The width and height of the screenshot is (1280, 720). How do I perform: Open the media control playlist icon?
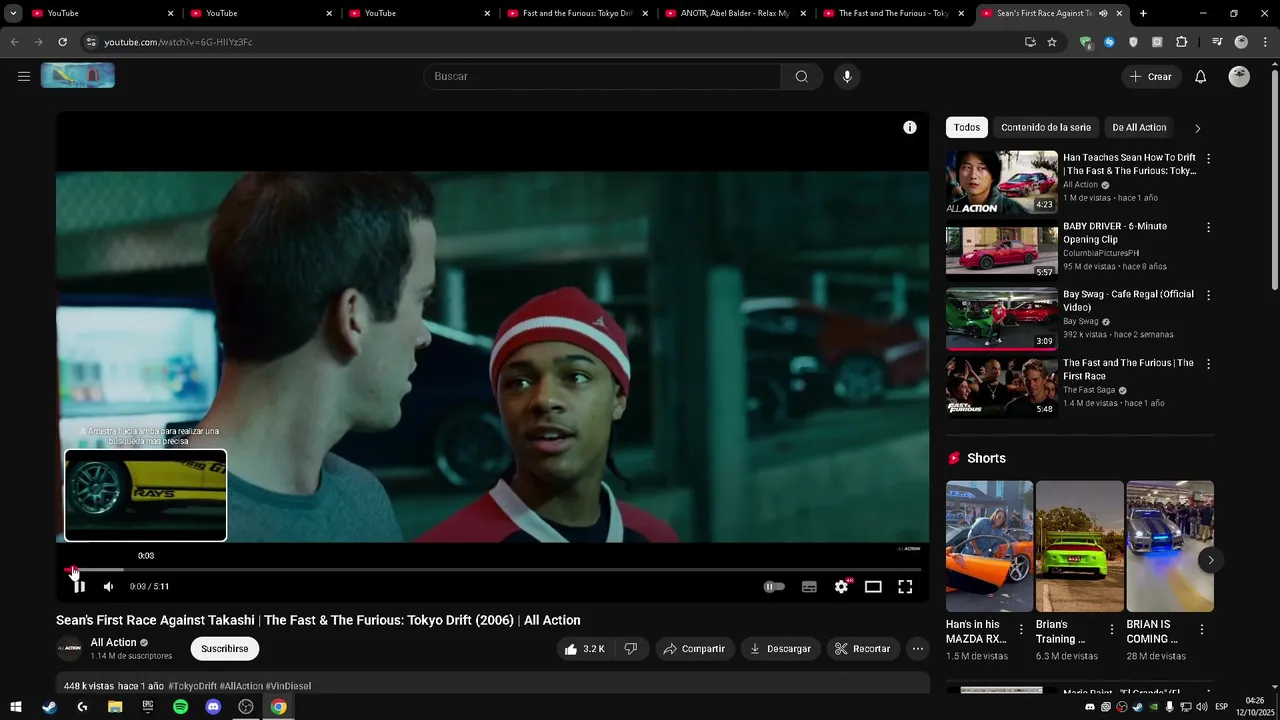click(x=1216, y=42)
